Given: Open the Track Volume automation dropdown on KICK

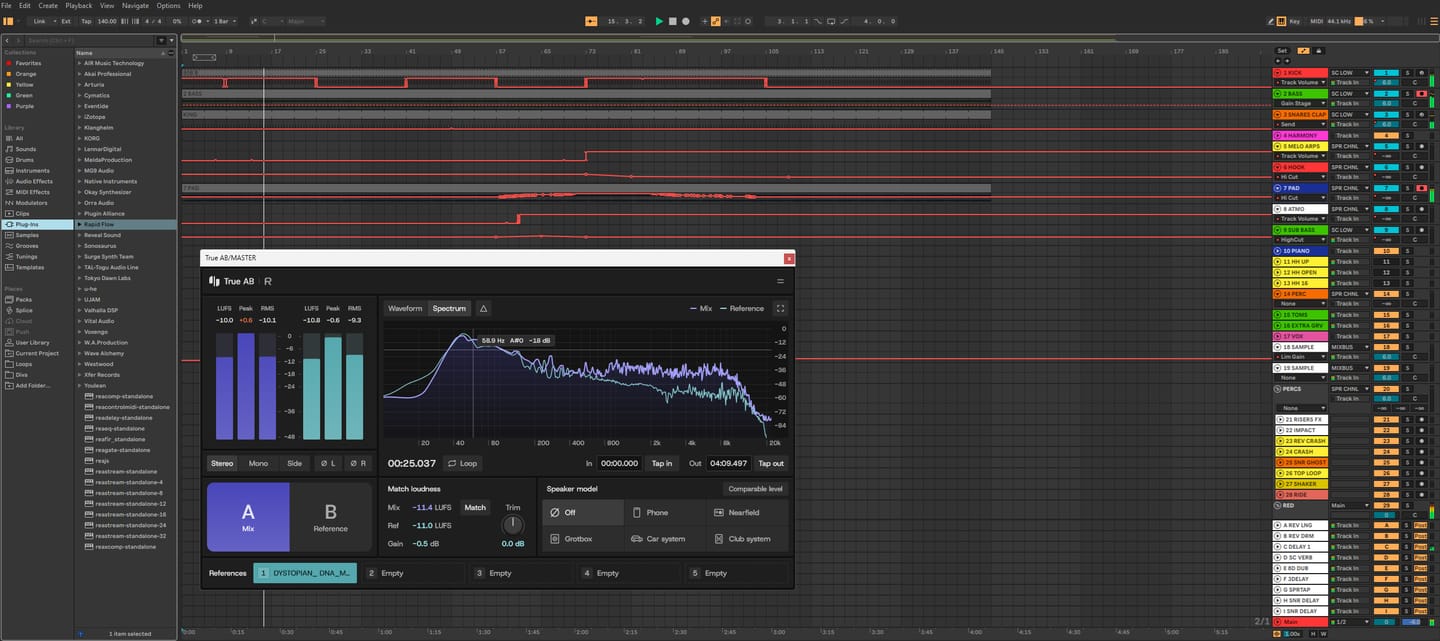Looking at the screenshot, I should pyautogui.click(x=1299, y=83).
